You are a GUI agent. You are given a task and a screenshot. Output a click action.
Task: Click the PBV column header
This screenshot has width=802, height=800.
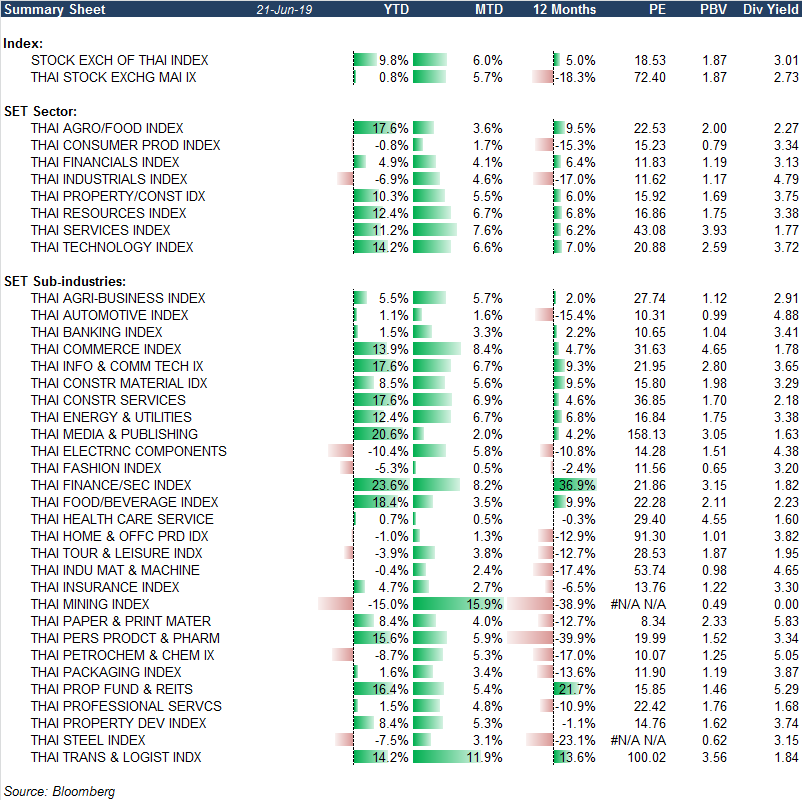(x=714, y=9)
